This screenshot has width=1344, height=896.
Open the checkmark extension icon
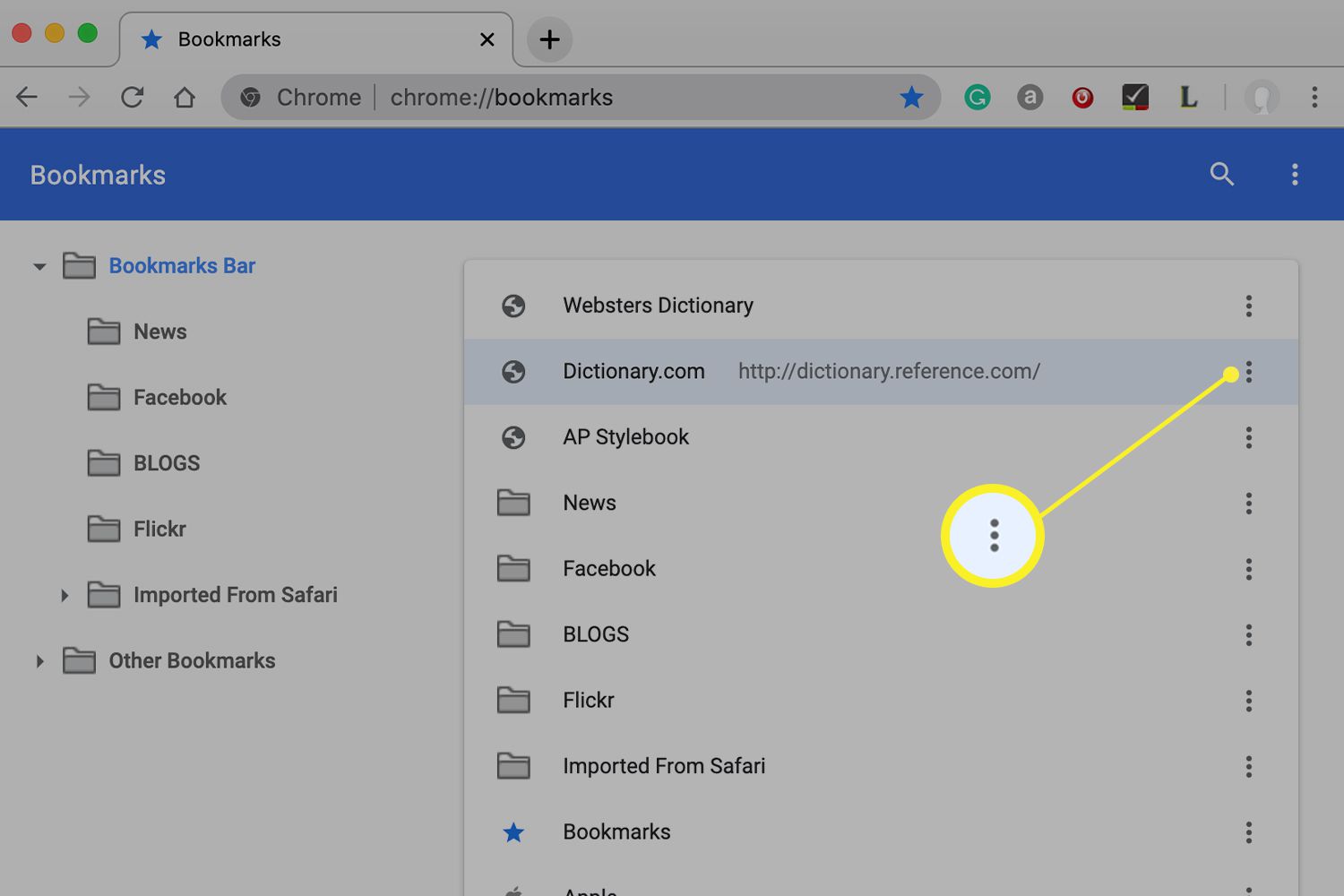pos(1135,97)
